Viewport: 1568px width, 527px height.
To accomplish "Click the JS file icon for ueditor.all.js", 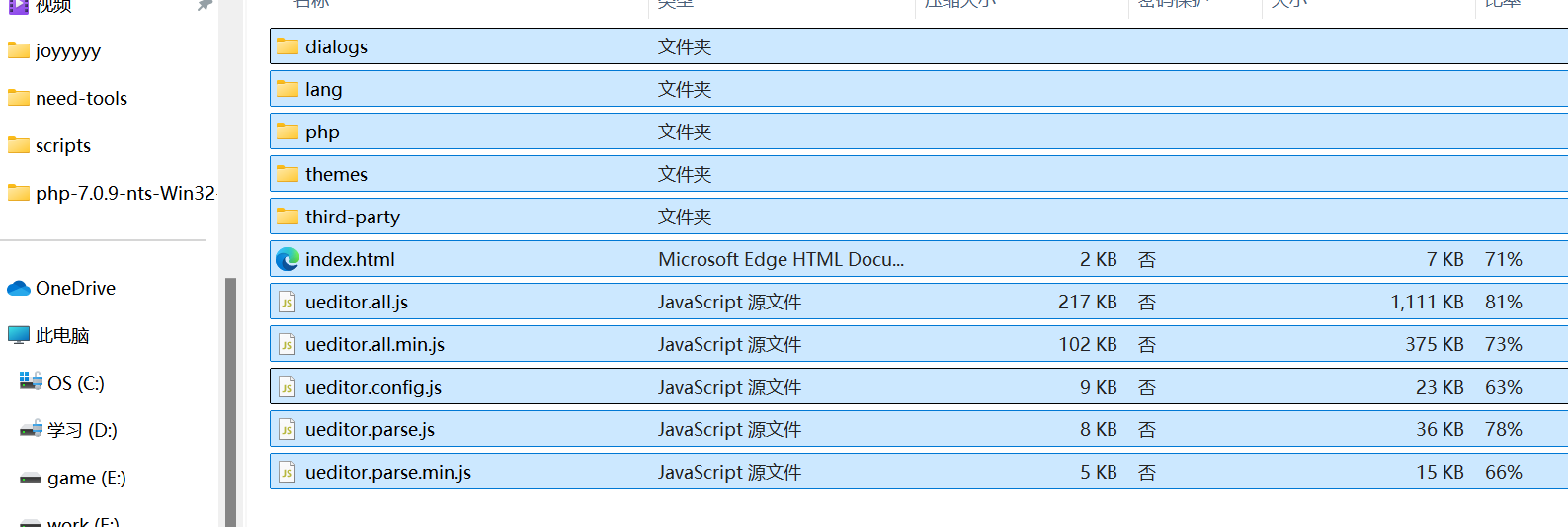I will [x=288, y=302].
